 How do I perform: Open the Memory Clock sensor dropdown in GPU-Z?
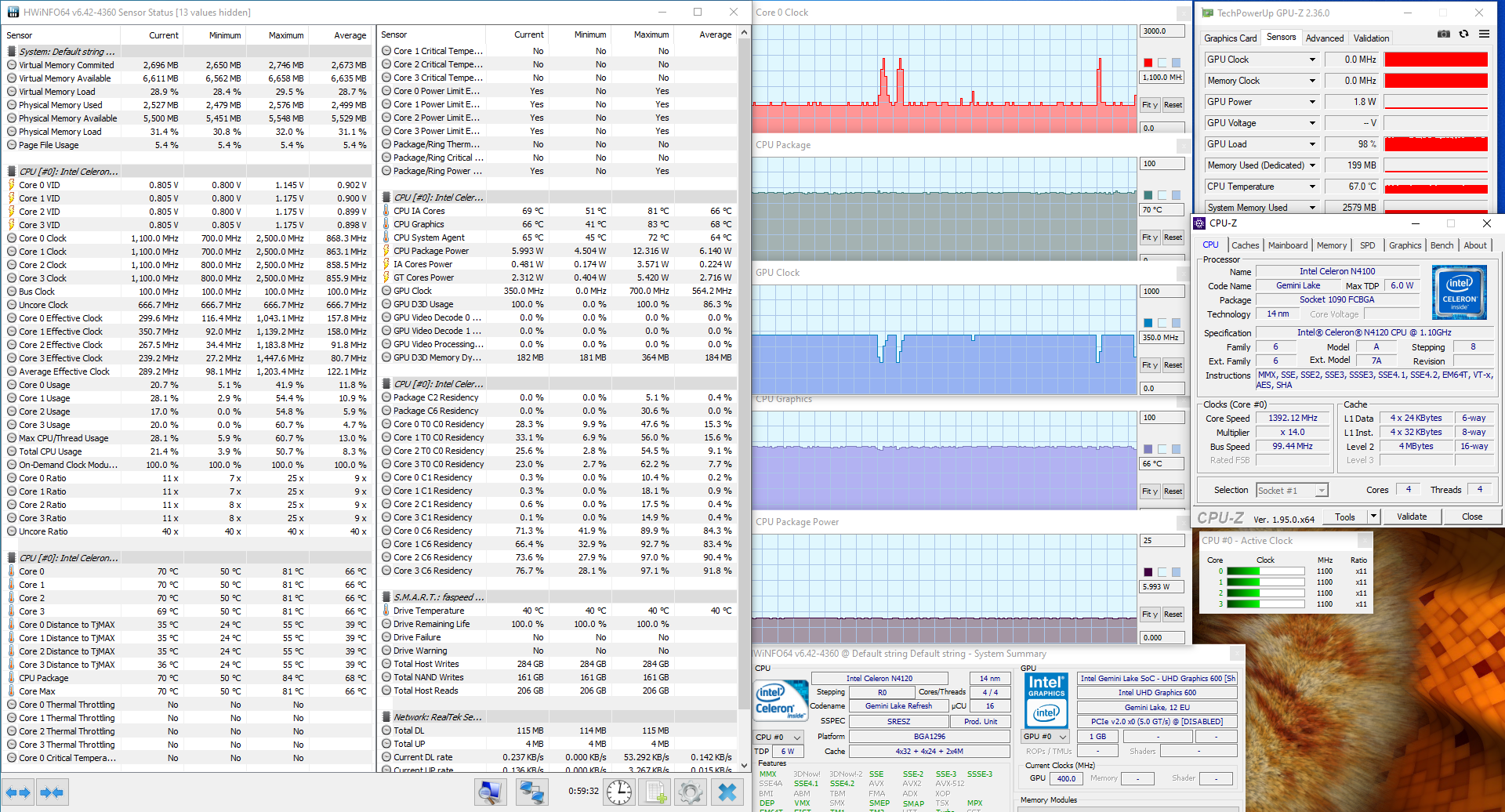1312,81
